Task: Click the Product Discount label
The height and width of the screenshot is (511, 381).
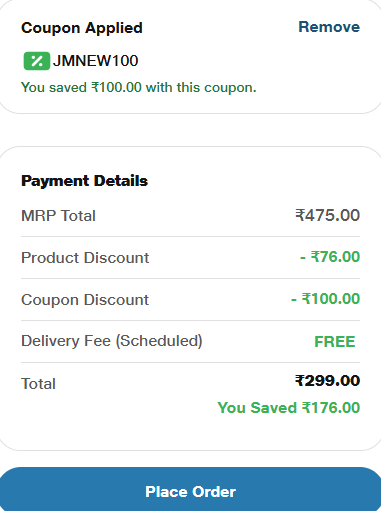Action: [x=85, y=258]
